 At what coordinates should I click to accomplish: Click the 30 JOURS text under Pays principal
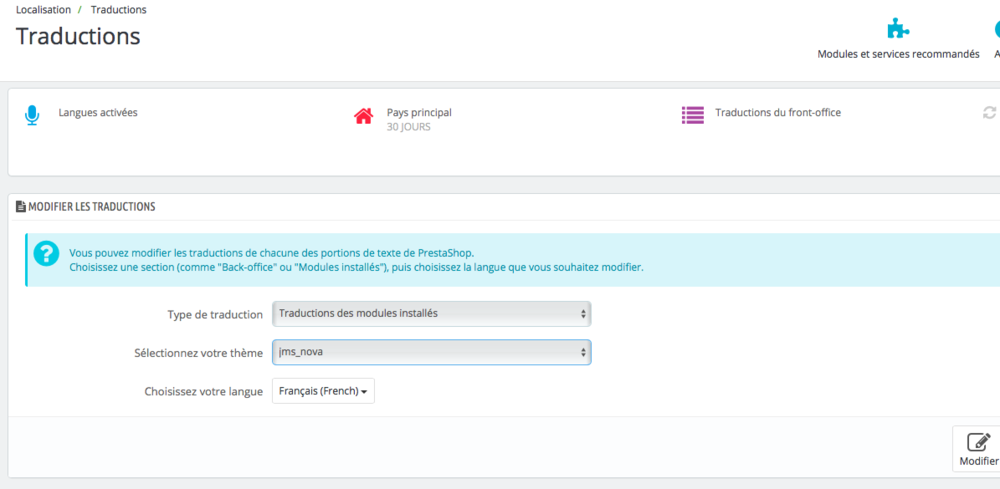click(x=408, y=127)
